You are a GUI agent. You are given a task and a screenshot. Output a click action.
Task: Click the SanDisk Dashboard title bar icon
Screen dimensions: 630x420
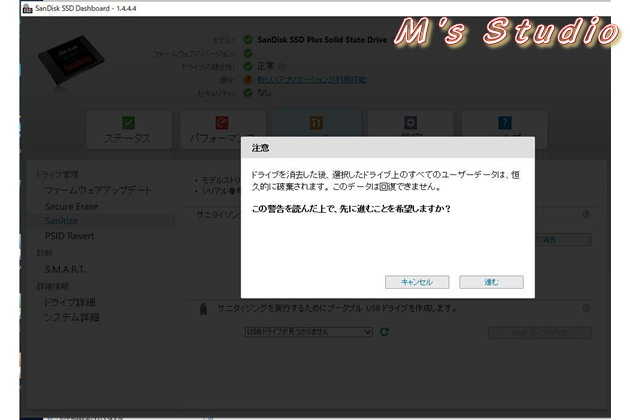[27, 8]
